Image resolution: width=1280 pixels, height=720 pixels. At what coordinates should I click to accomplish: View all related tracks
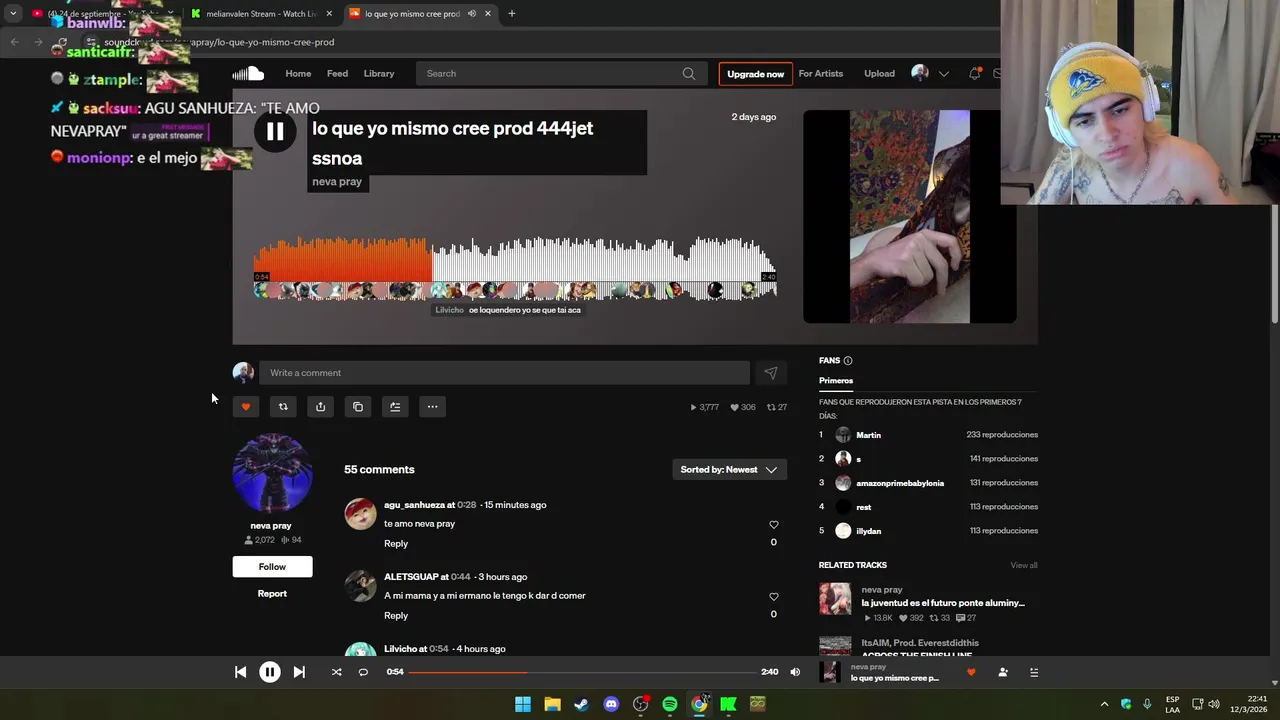[x=1023, y=566]
